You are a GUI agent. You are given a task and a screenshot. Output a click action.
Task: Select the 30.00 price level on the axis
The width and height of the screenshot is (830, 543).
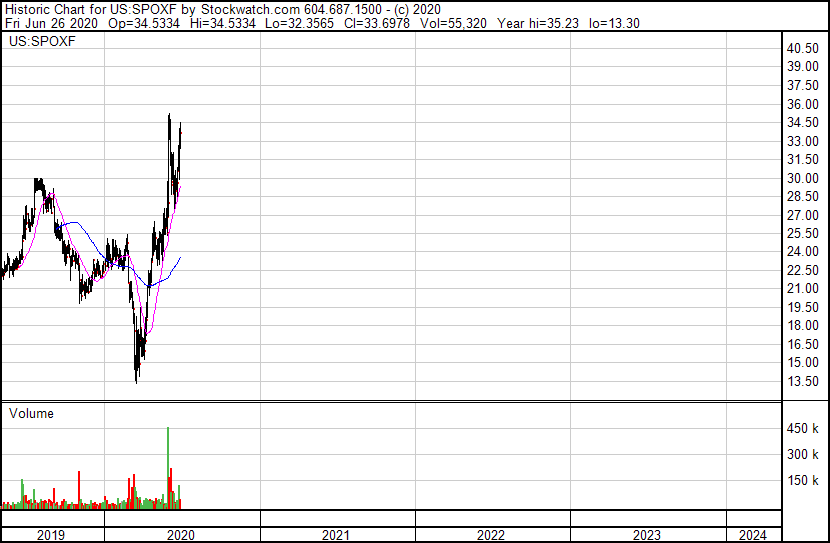coord(803,178)
